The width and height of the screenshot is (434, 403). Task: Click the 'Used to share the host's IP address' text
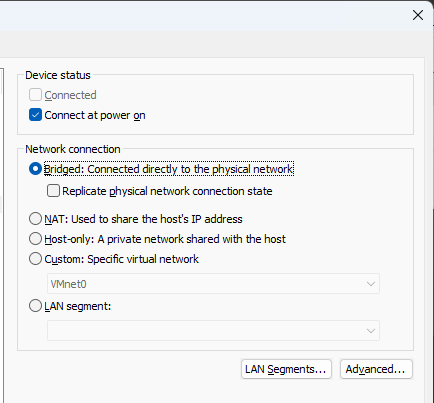tap(157, 219)
